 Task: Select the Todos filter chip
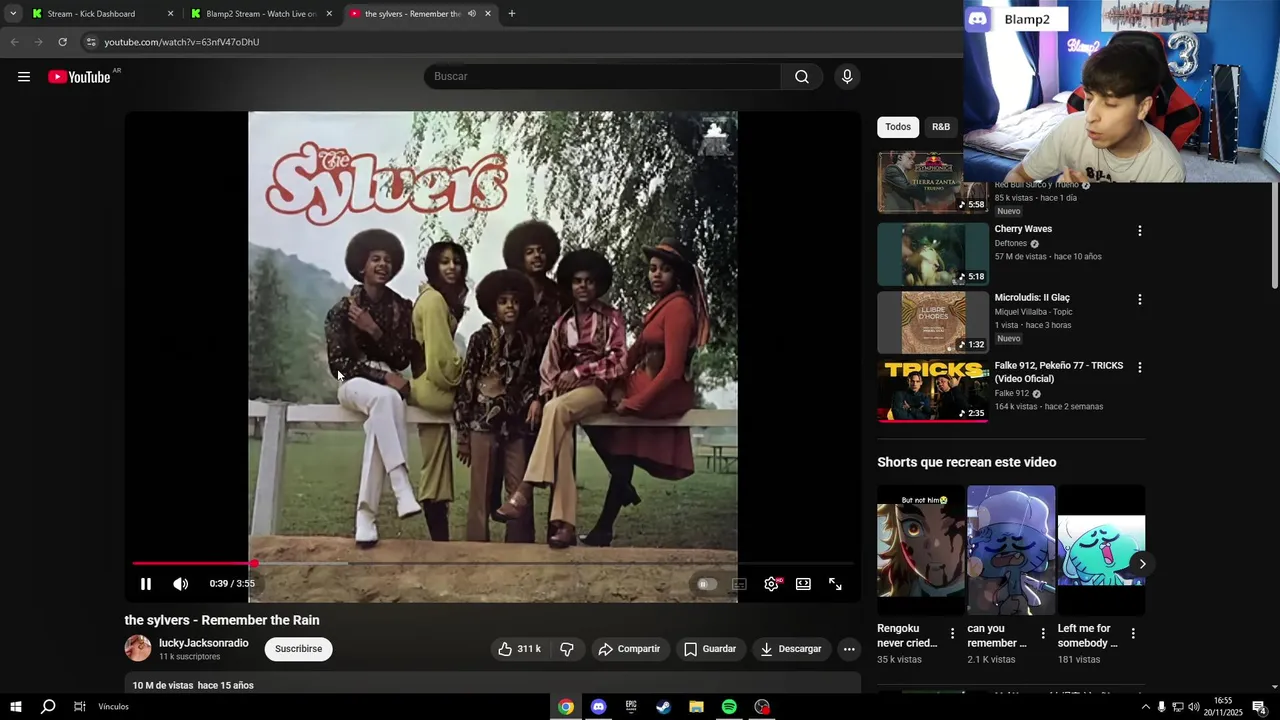(898, 127)
